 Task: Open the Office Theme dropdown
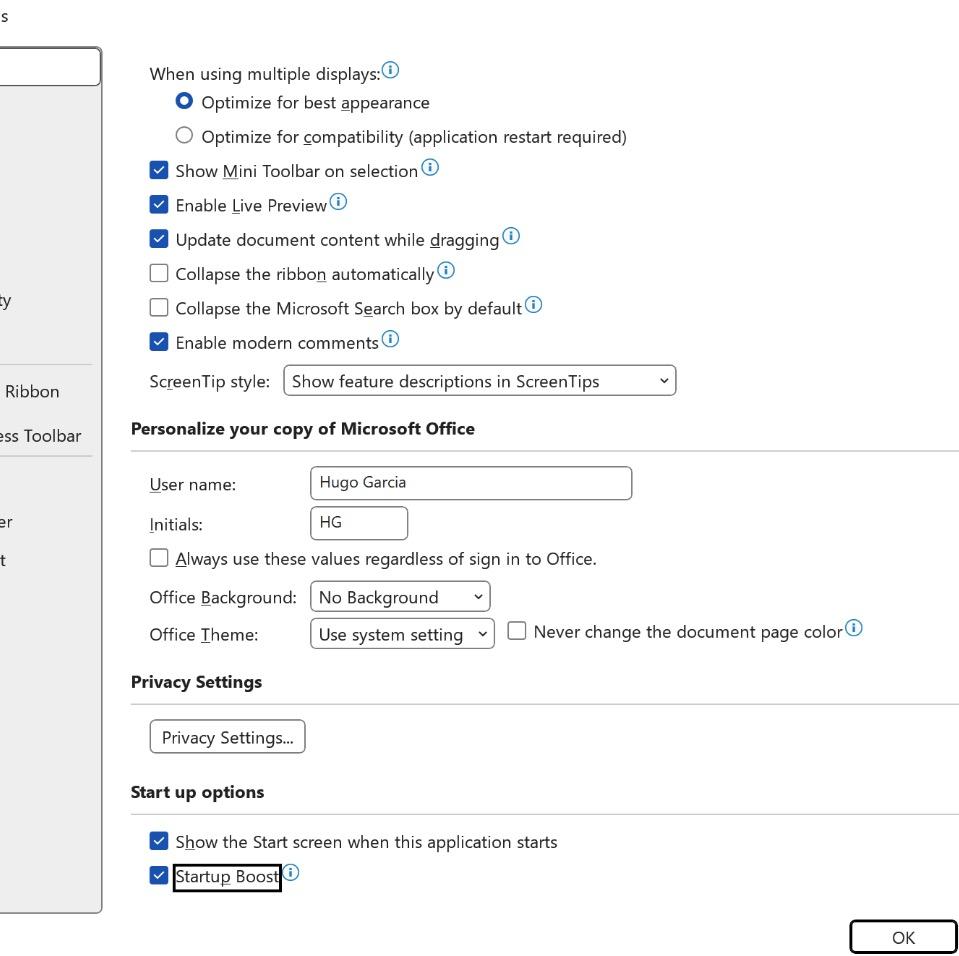pos(402,634)
